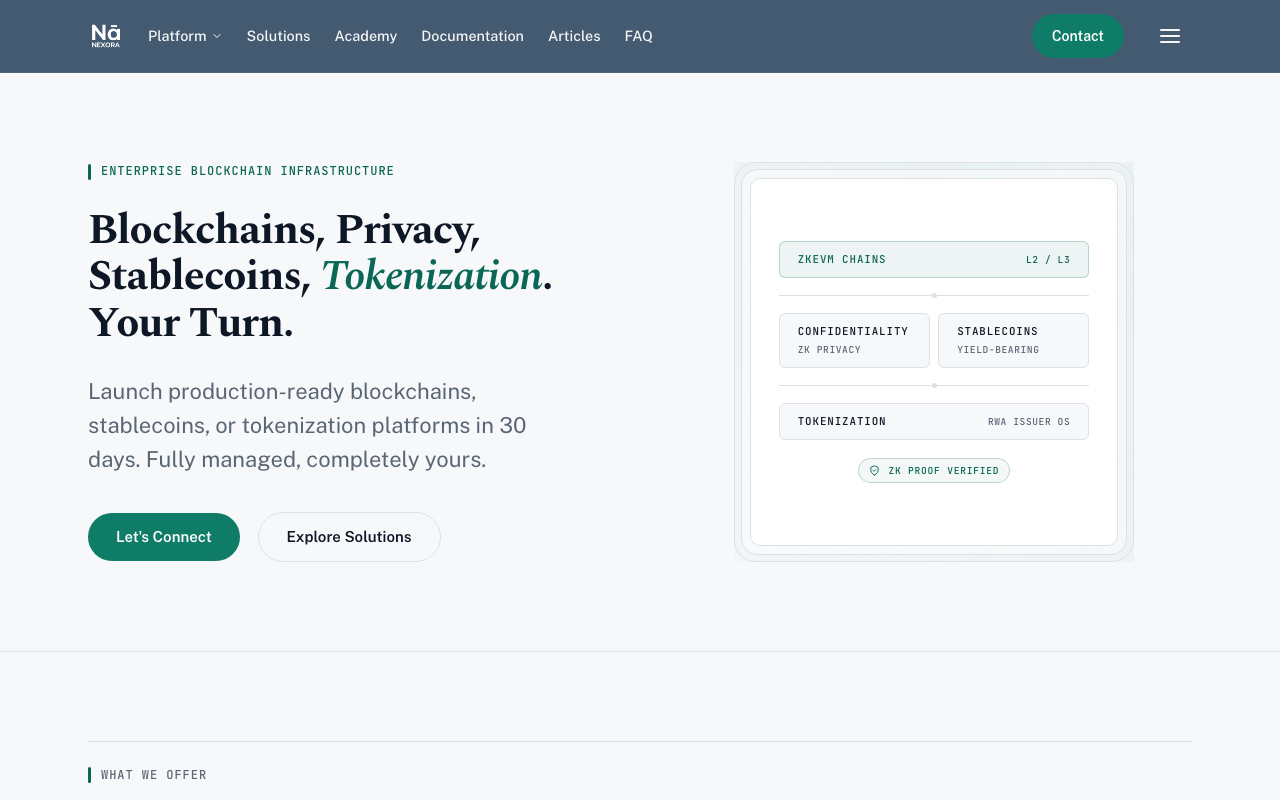Click the italic word Tokenization in the headline
The height and width of the screenshot is (800, 1280).
pos(431,276)
